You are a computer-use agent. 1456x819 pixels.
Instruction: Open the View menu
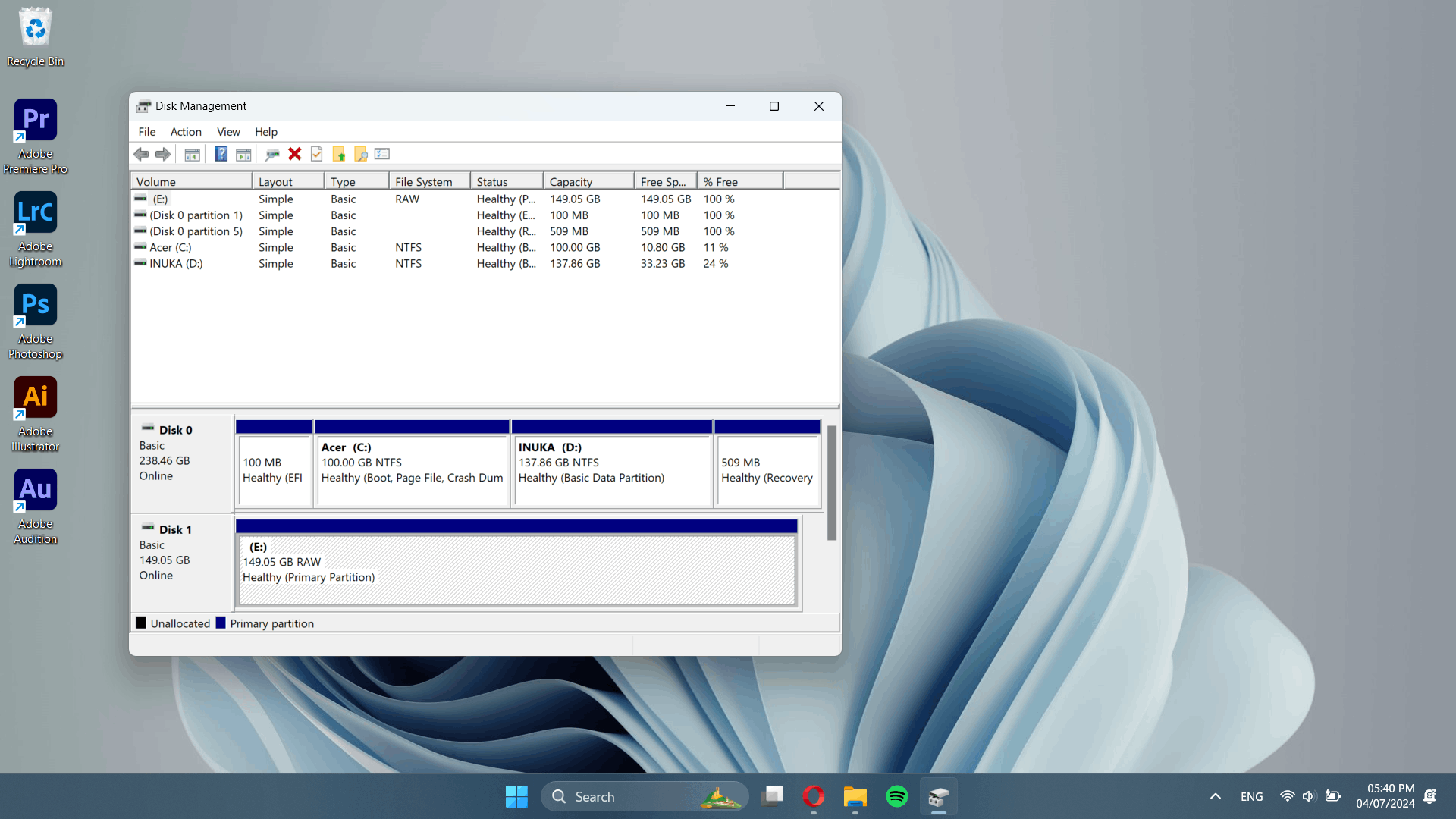point(228,132)
